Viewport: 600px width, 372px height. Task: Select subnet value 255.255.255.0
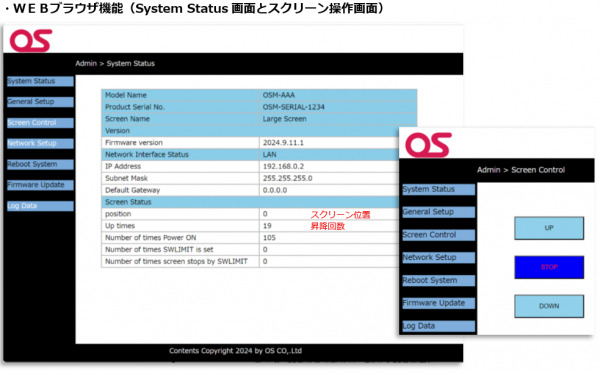[287, 178]
